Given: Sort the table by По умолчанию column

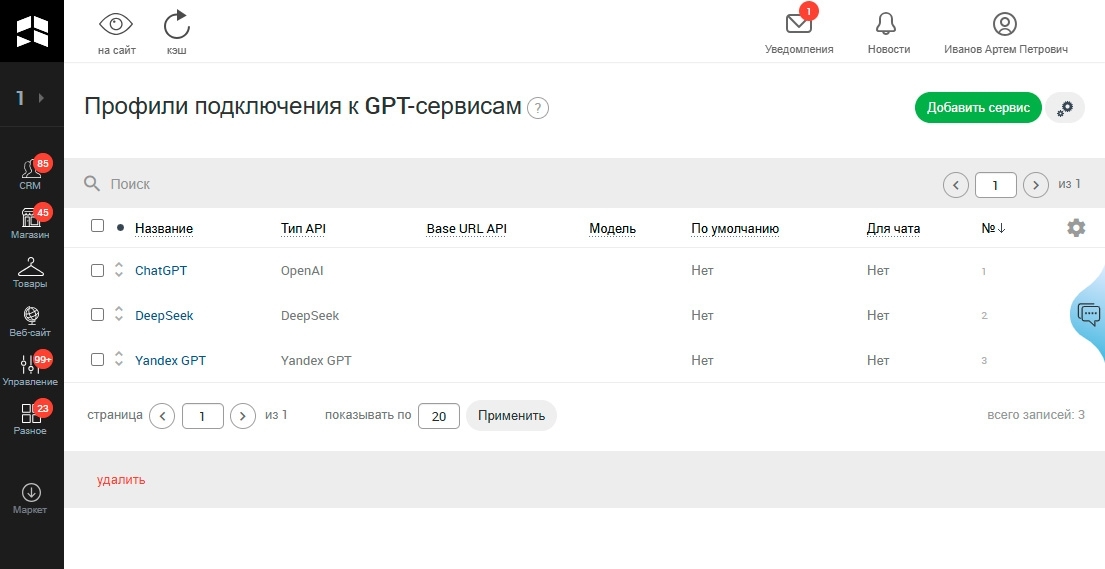Looking at the screenshot, I should point(735,228).
